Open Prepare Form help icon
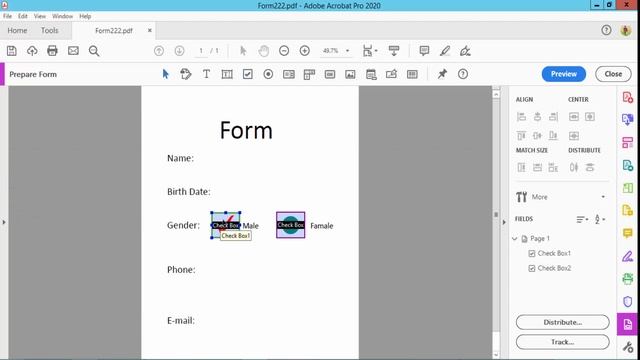Viewport: 640px width, 360px height. click(463, 74)
